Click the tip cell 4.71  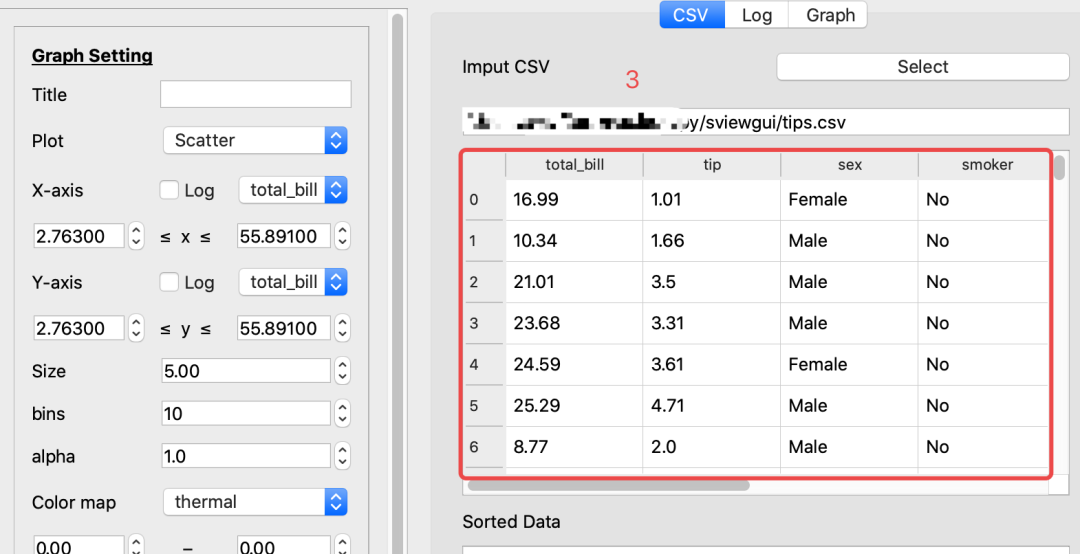[712, 406]
